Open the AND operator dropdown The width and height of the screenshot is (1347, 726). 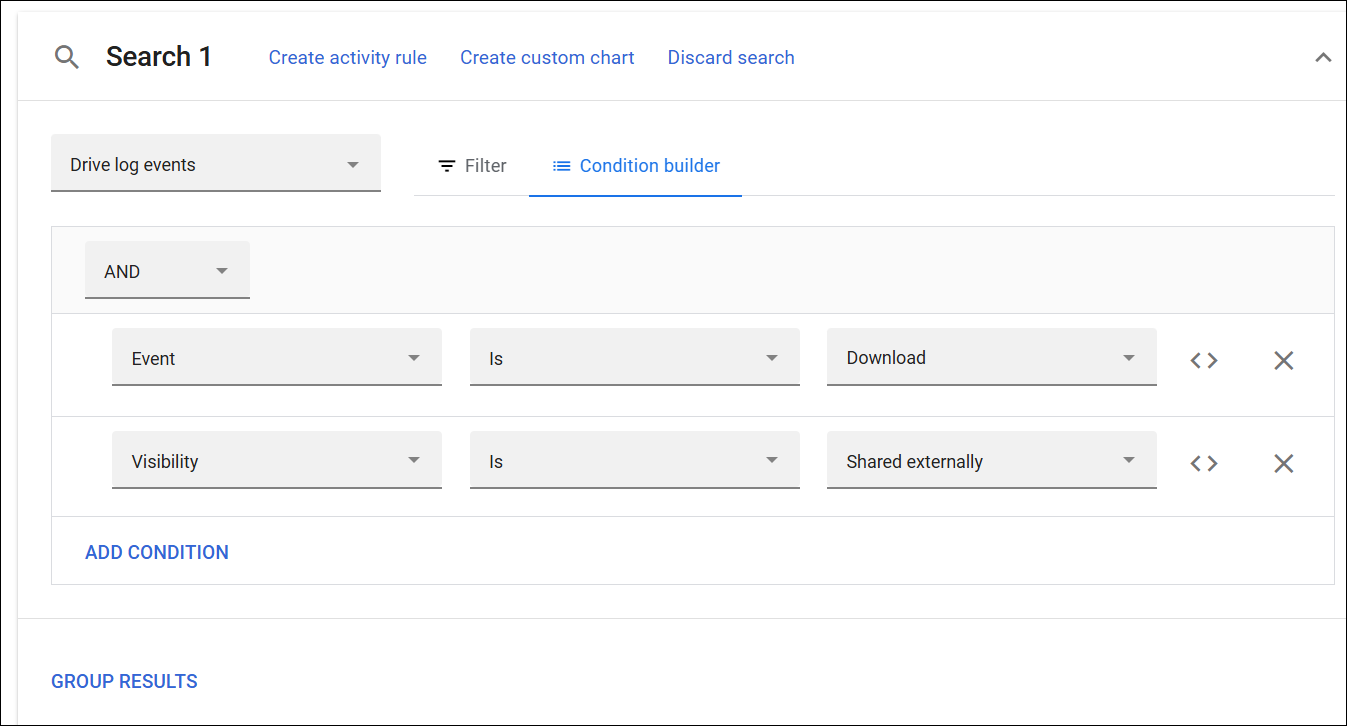[x=167, y=271]
